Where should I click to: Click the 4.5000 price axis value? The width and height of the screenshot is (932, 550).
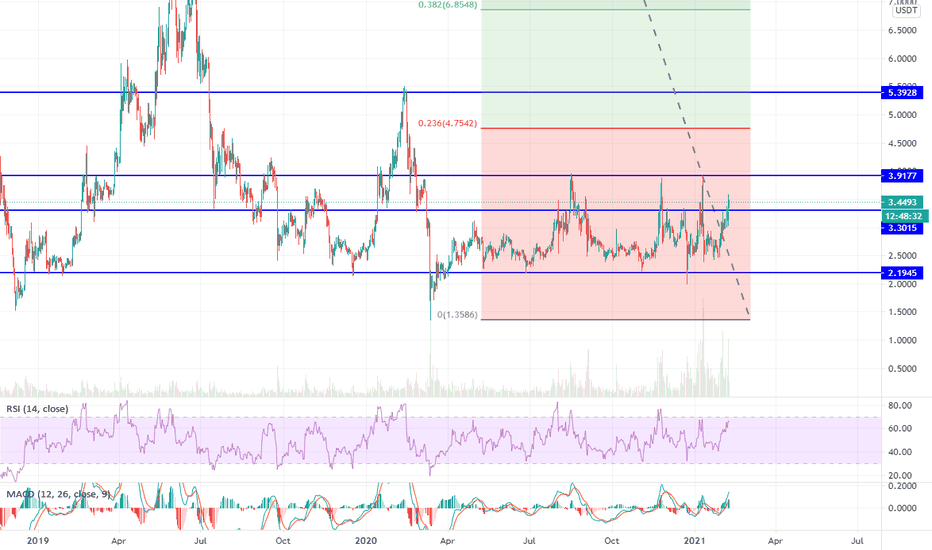coord(902,143)
